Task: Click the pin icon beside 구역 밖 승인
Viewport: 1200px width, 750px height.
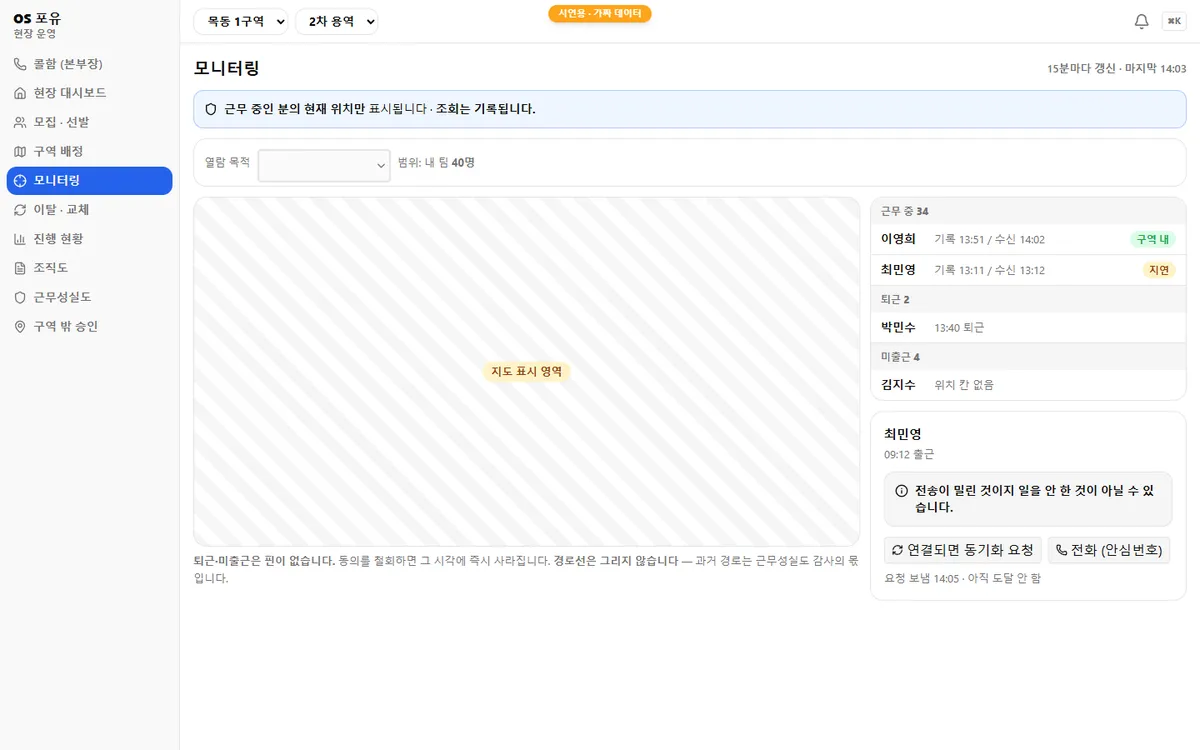Action: click(20, 327)
